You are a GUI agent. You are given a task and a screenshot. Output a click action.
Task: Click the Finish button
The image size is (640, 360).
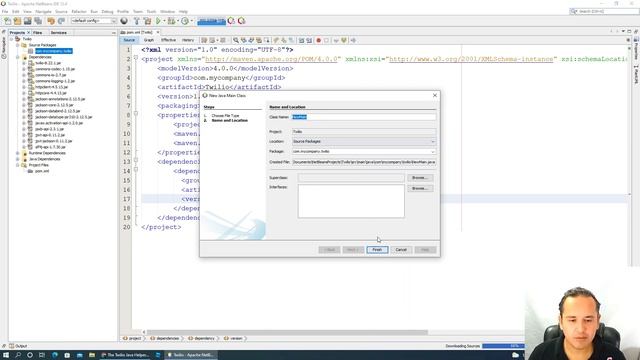(x=377, y=249)
